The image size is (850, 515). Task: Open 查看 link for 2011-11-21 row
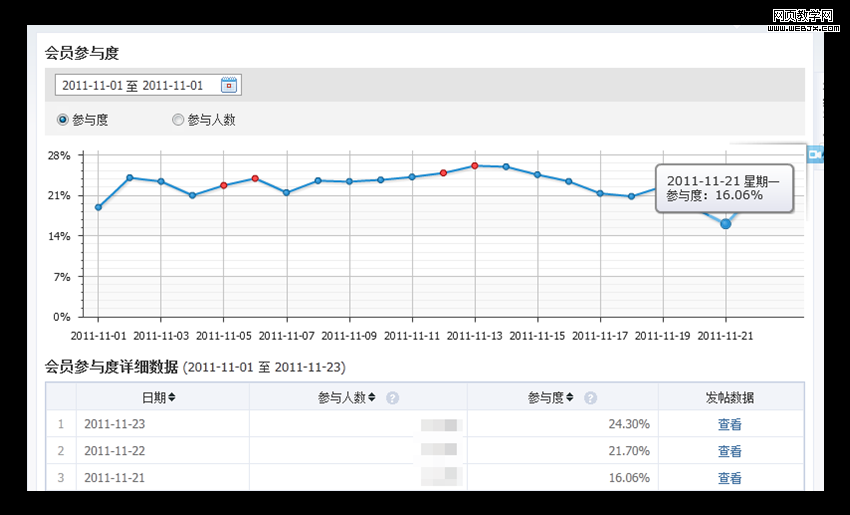click(x=730, y=478)
